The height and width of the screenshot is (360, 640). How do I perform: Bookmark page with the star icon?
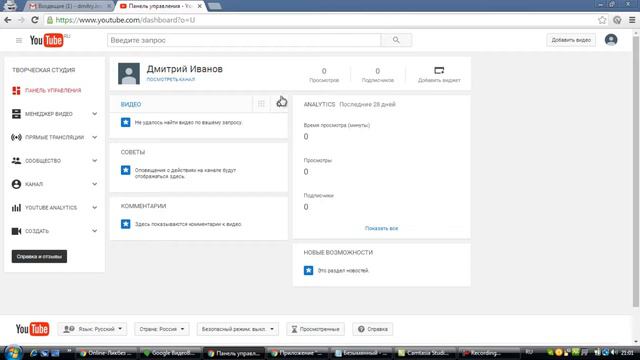coord(602,20)
